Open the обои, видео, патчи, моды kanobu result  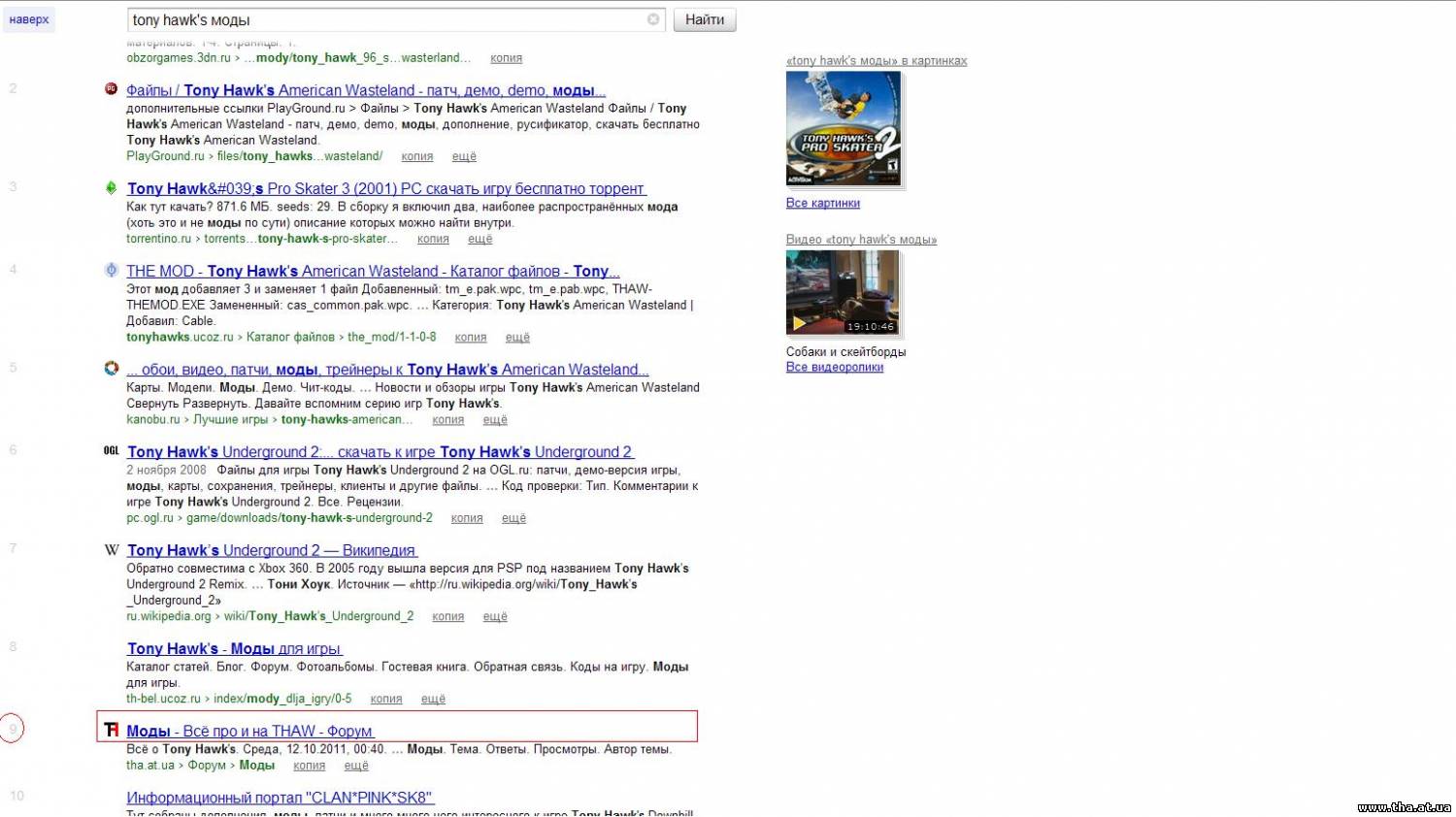tap(387, 370)
